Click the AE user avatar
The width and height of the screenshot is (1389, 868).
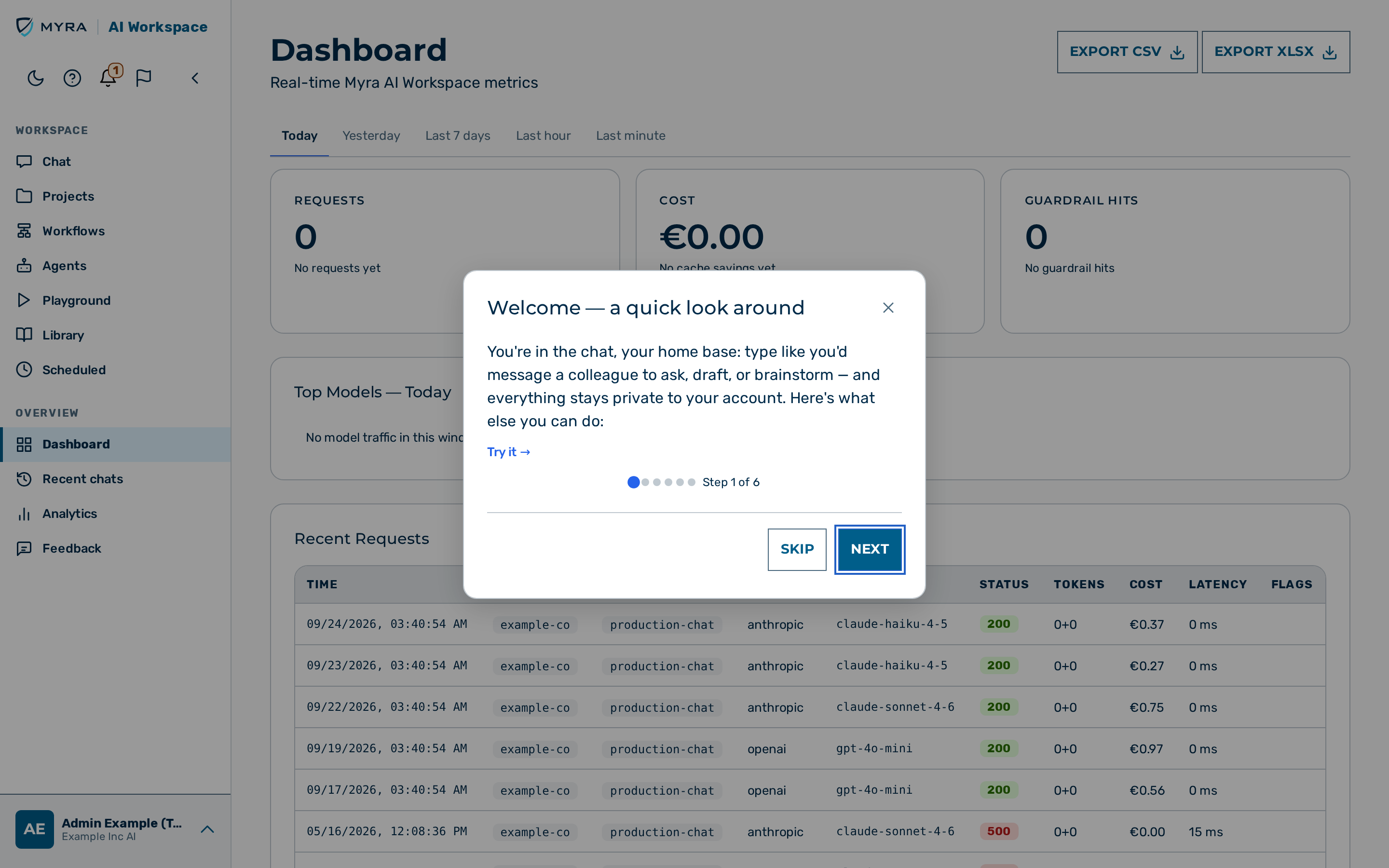click(x=34, y=829)
